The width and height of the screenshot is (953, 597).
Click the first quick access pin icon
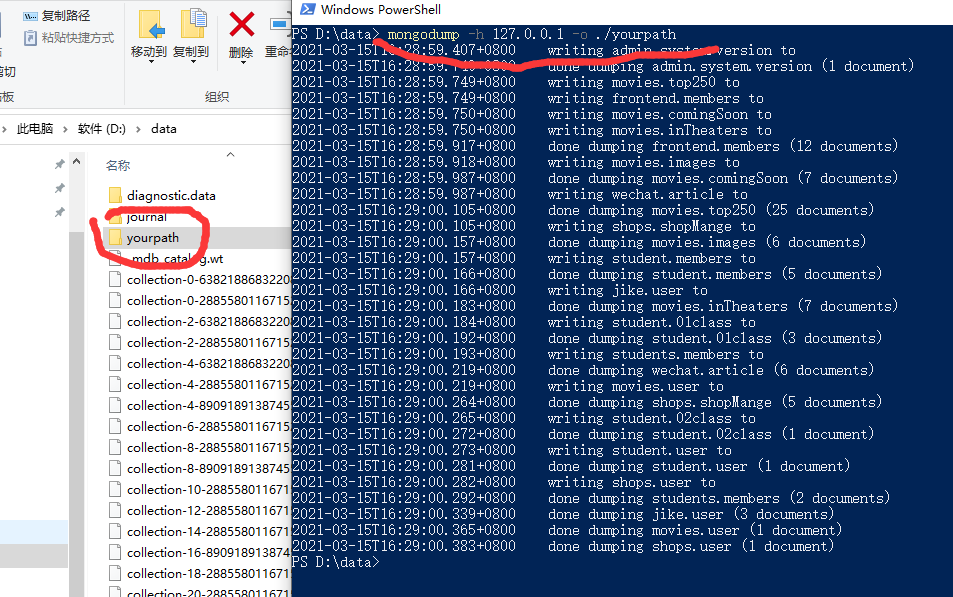[60, 164]
